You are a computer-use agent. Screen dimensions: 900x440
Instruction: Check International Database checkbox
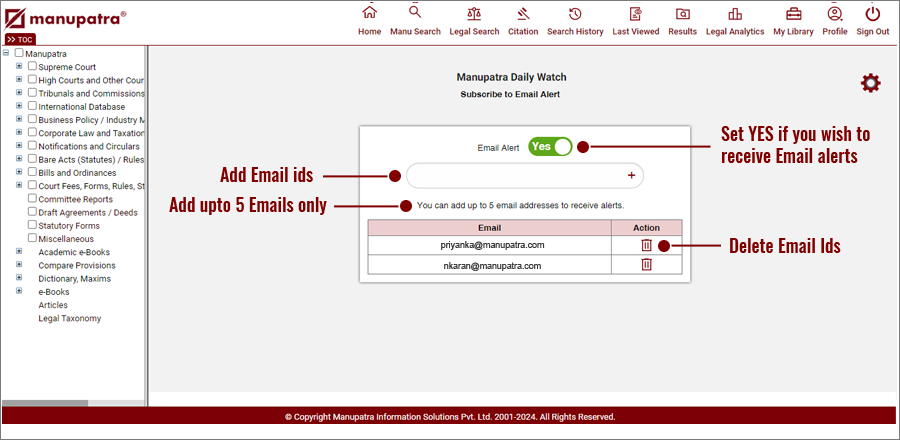pos(32,106)
